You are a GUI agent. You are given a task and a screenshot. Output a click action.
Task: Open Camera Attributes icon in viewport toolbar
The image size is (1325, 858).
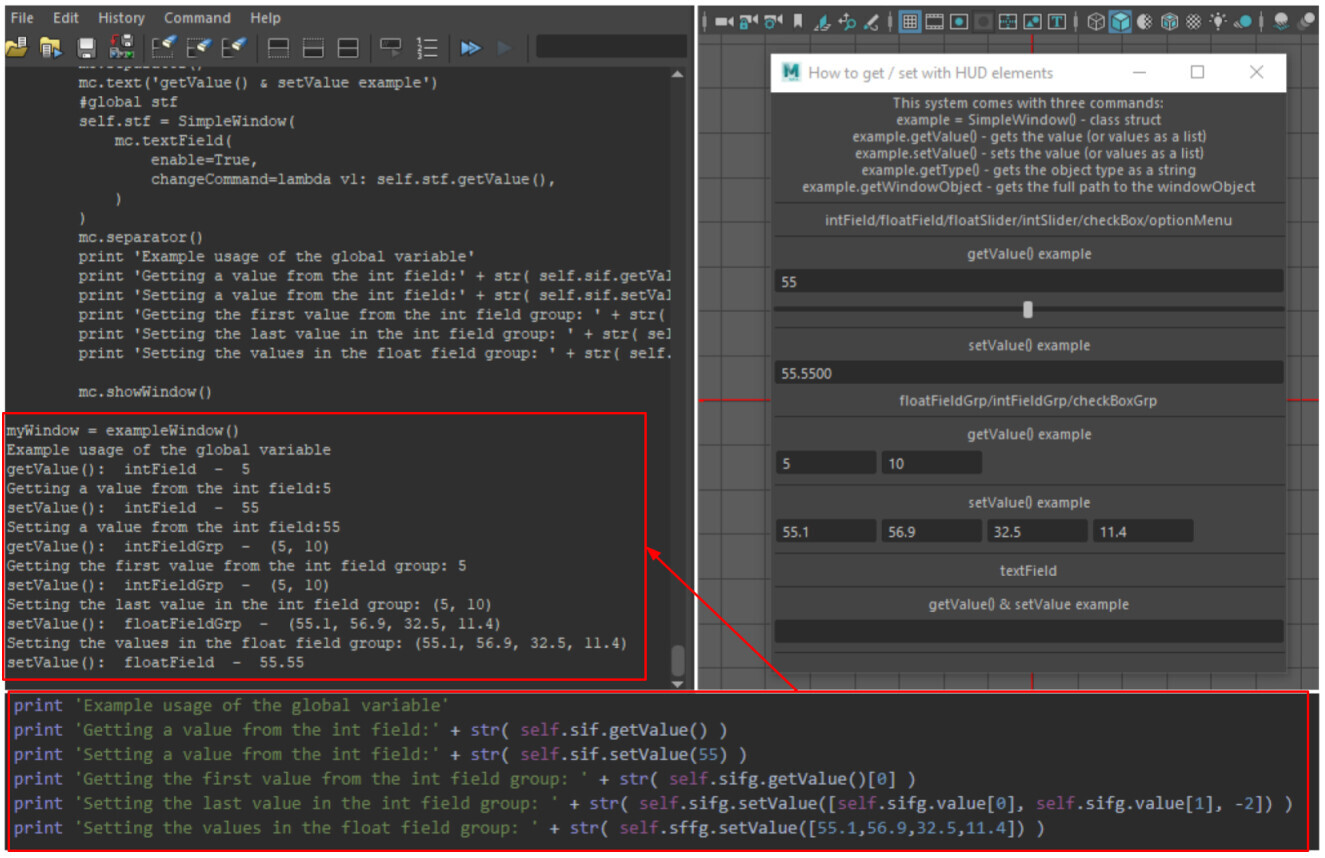[x=773, y=21]
